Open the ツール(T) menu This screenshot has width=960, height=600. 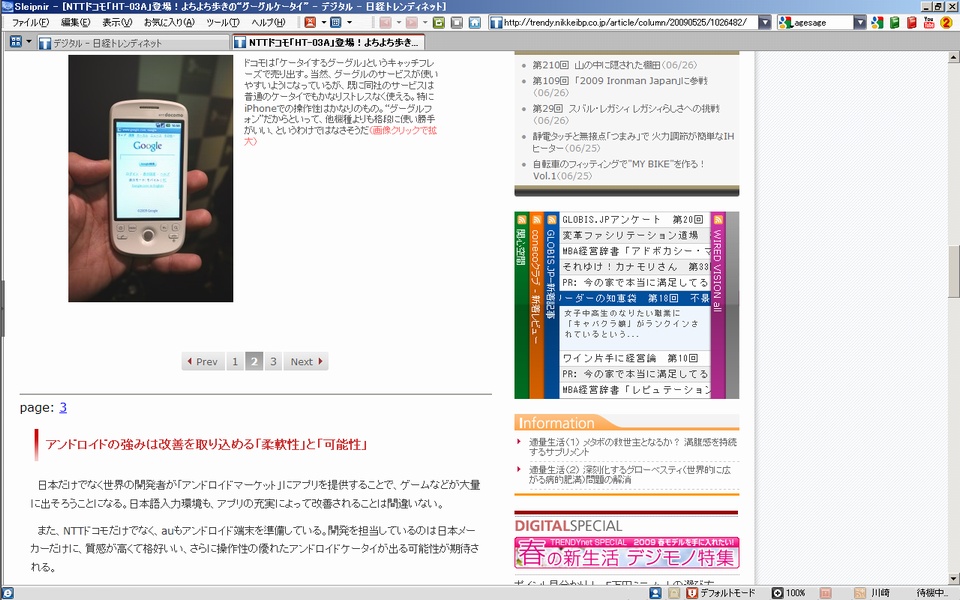[223, 23]
